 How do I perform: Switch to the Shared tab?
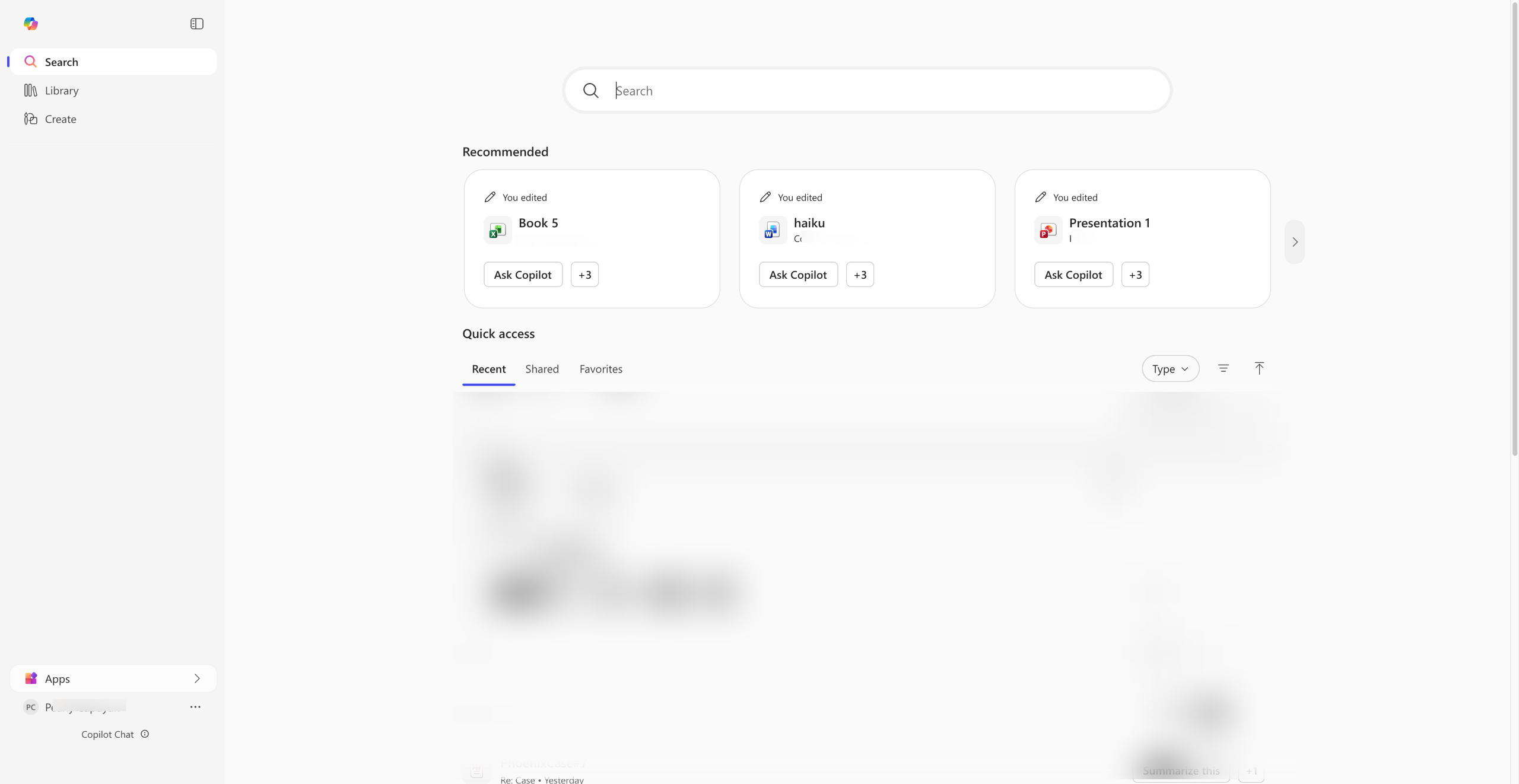pyautogui.click(x=542, y=369)
